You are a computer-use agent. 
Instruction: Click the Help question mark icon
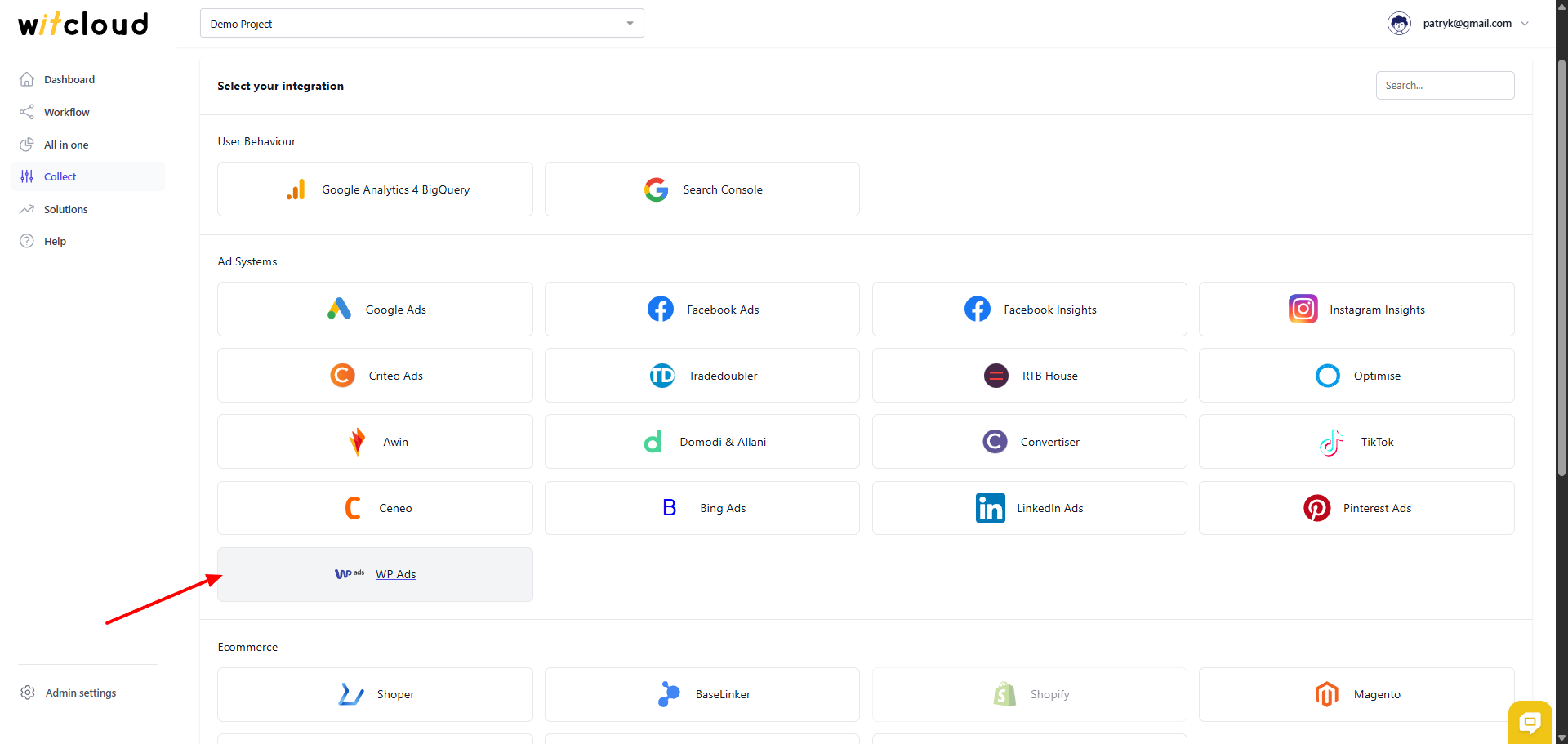coord(27,241)
